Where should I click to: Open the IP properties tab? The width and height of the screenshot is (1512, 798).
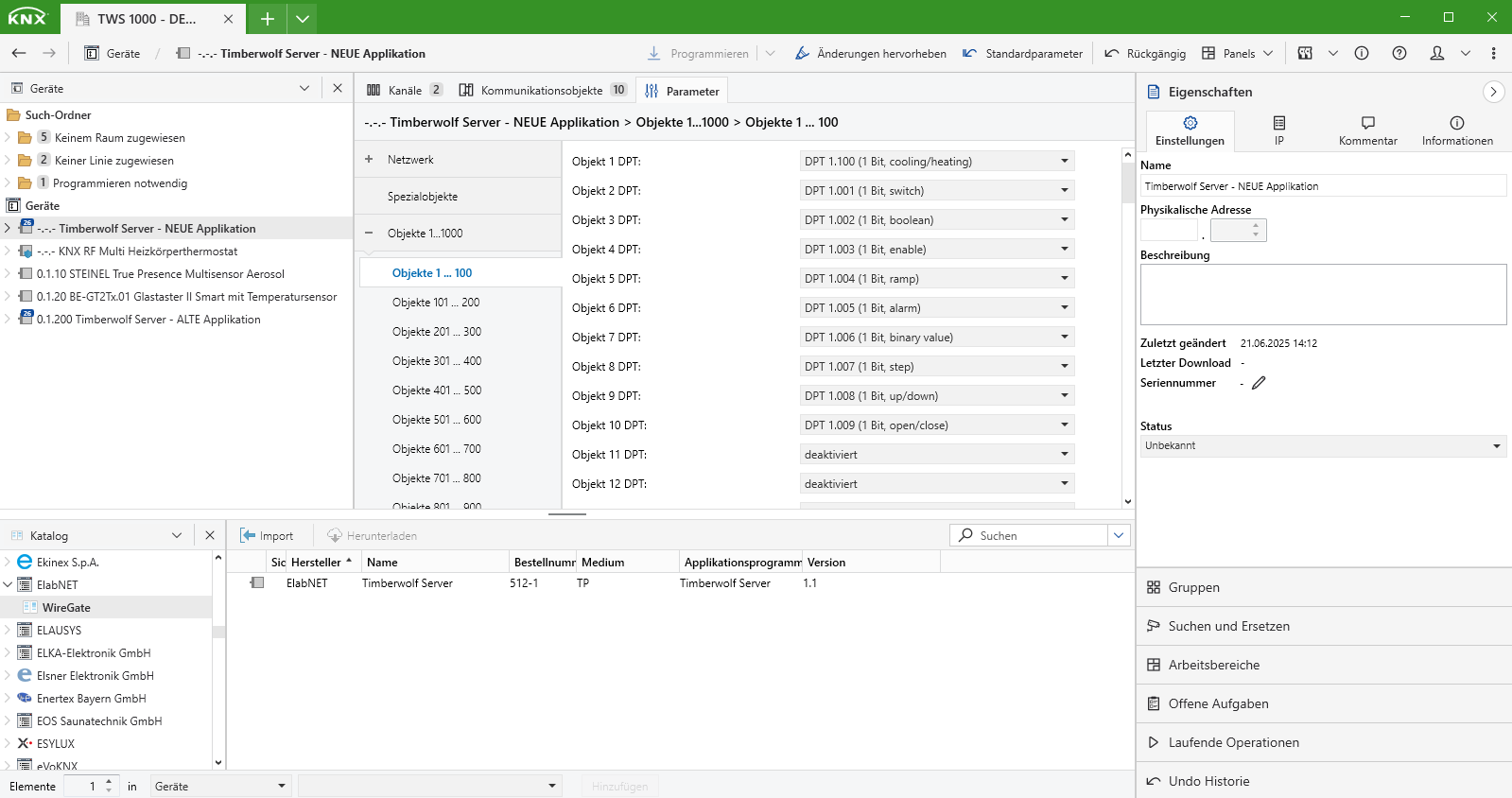1279,131
